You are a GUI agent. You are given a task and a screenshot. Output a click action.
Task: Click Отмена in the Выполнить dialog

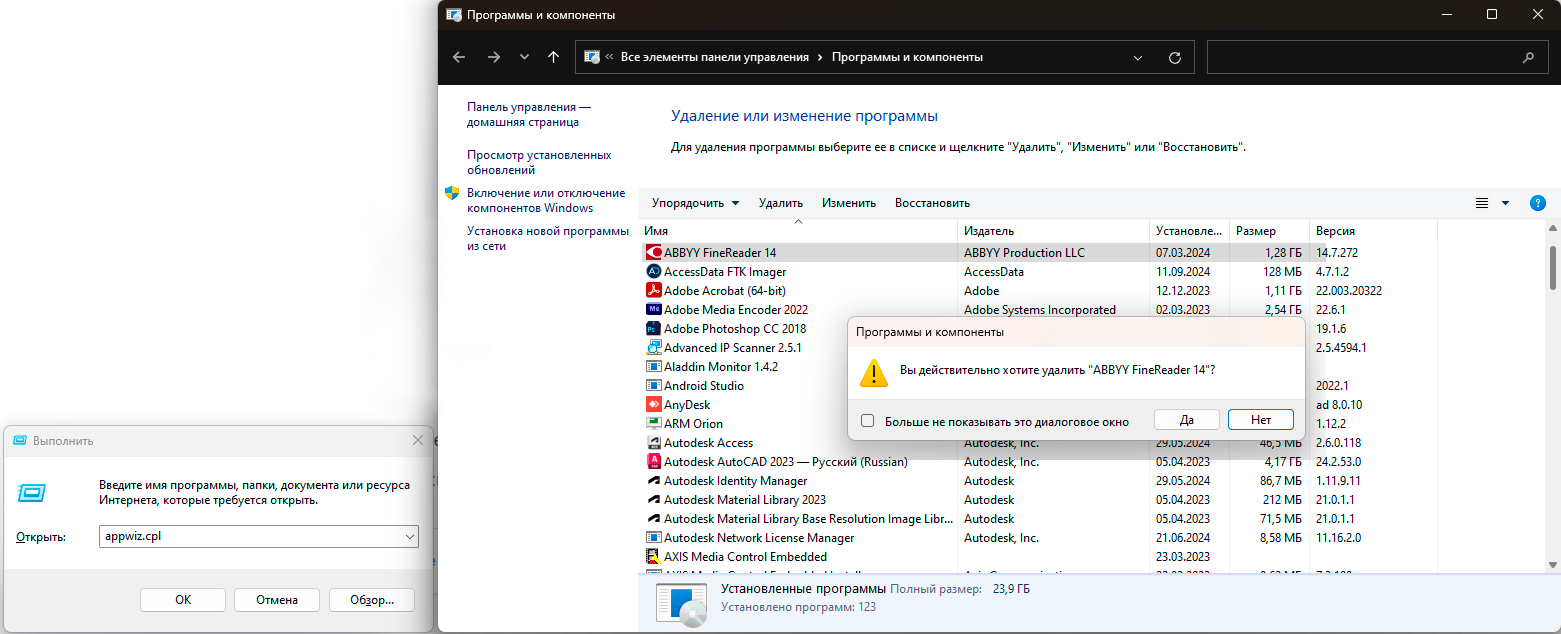[277, 600]
